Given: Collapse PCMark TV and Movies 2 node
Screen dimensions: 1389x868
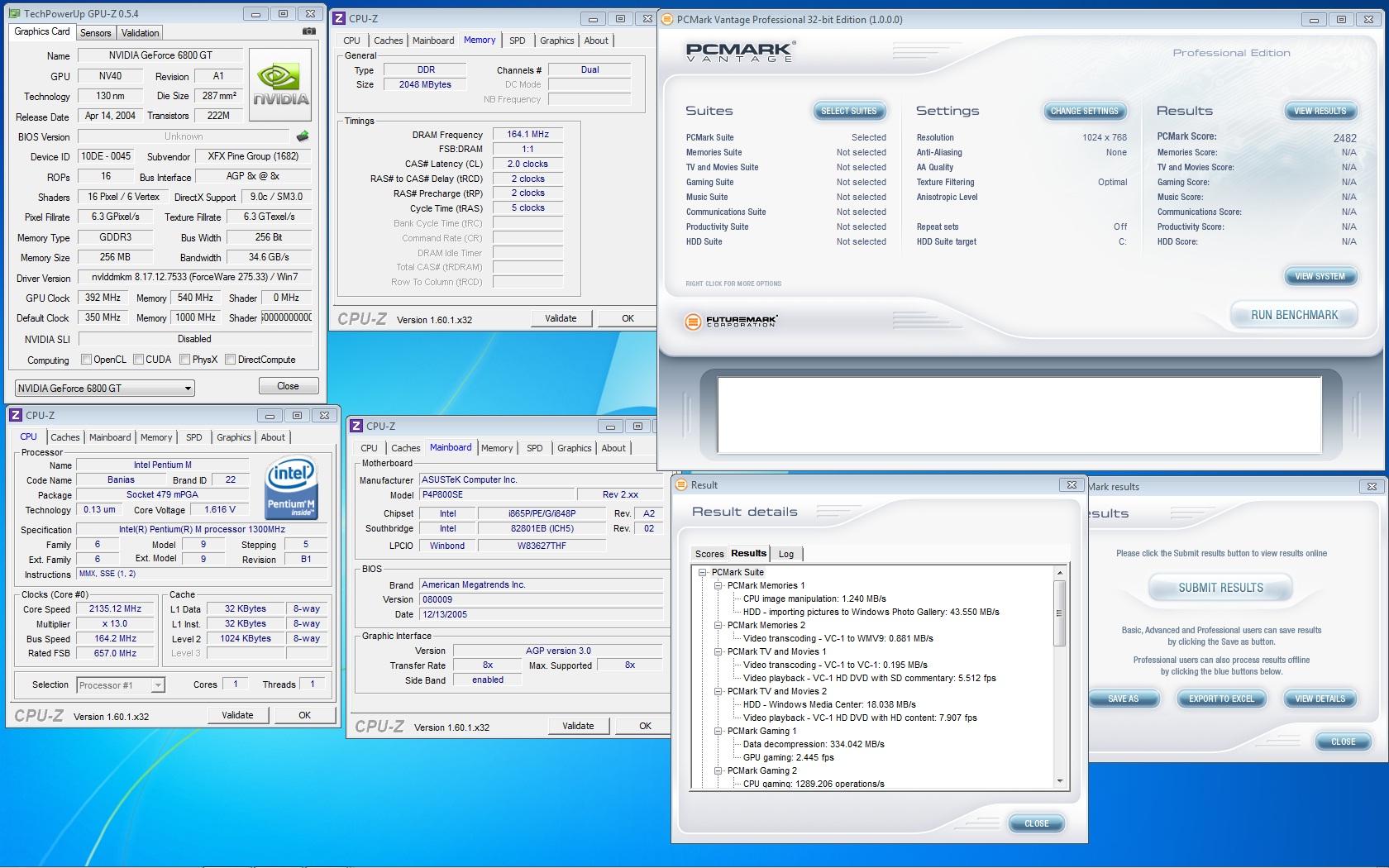Looking at the screenshot, I should 718,691.
